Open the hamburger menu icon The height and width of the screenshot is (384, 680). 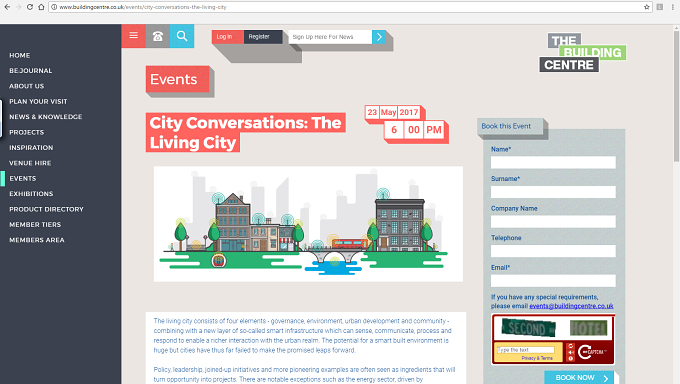134,36
